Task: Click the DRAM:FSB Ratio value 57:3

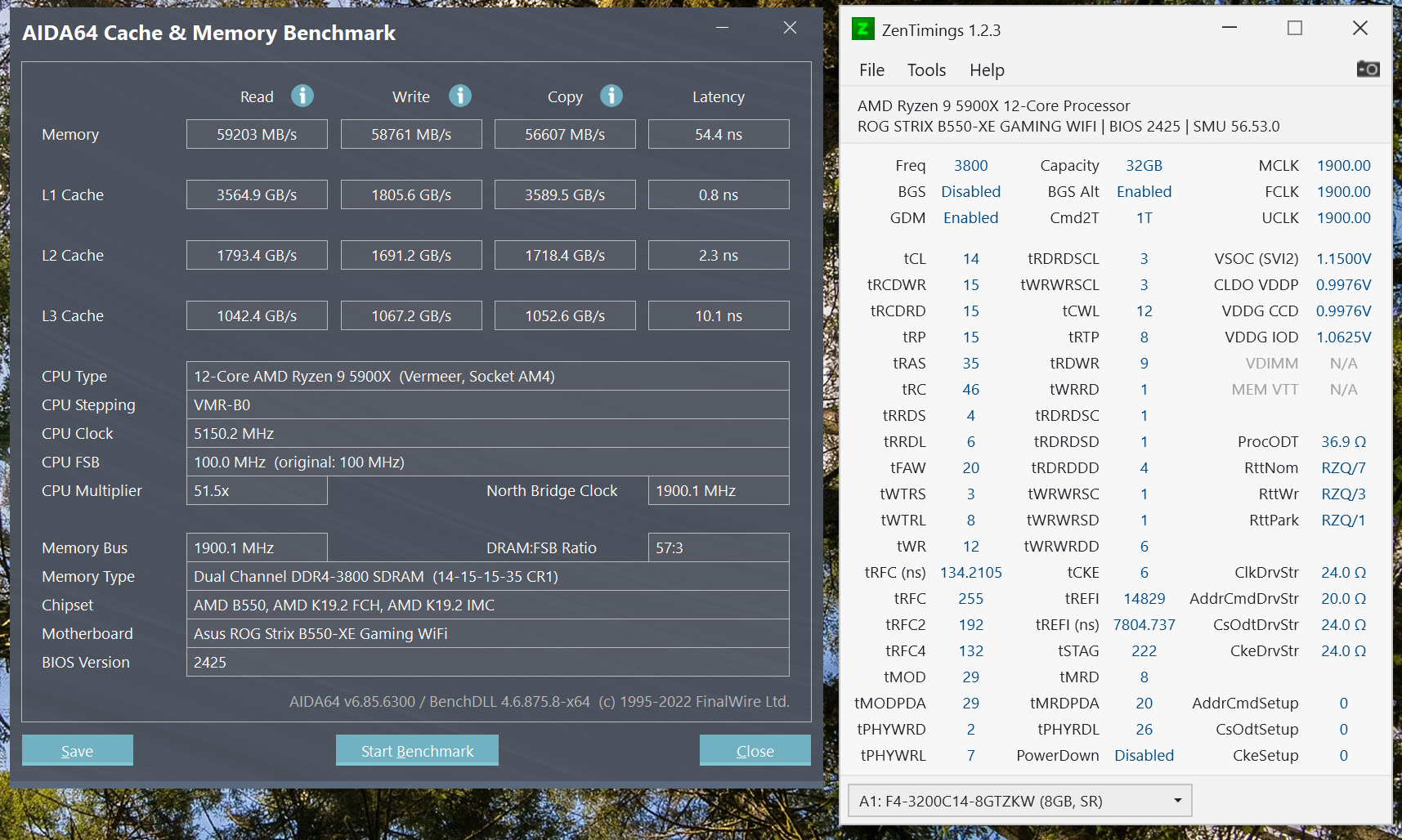Action: 719,547
